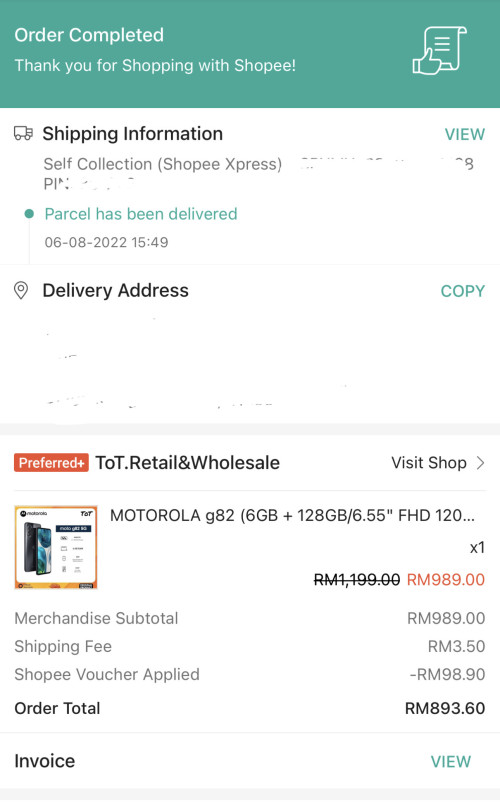
Task: Open the Motorola g82 product thumbnail
Action: tap(56, 547)
